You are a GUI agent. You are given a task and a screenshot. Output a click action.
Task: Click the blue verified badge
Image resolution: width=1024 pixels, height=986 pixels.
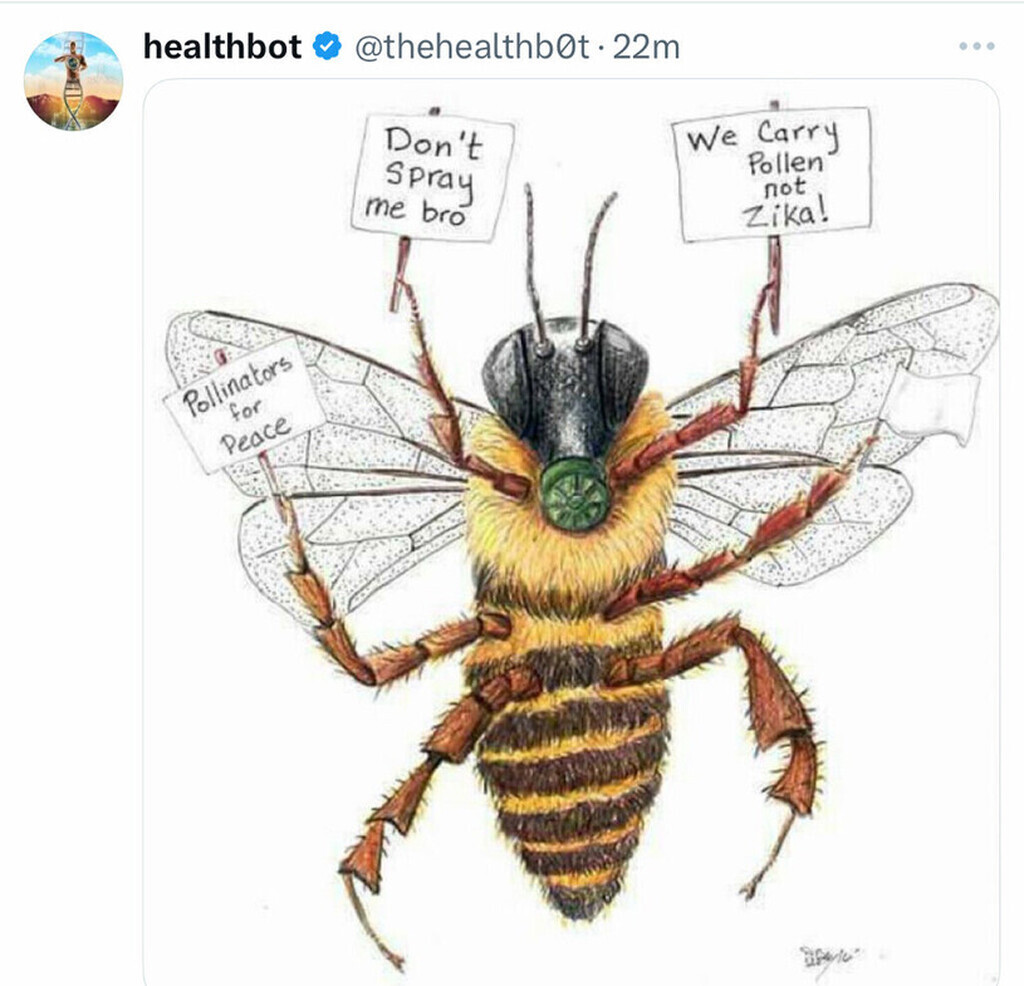click(x=327, y=46)
